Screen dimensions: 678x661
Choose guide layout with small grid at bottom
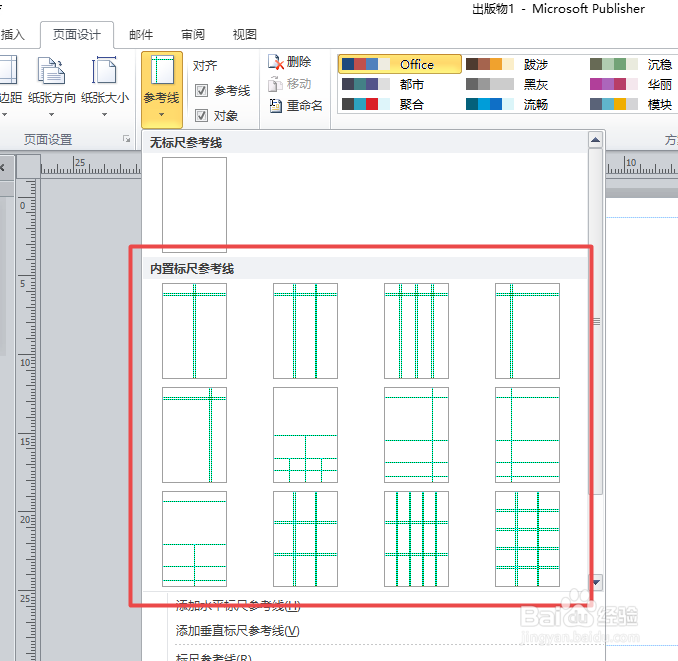pos(305,435)
